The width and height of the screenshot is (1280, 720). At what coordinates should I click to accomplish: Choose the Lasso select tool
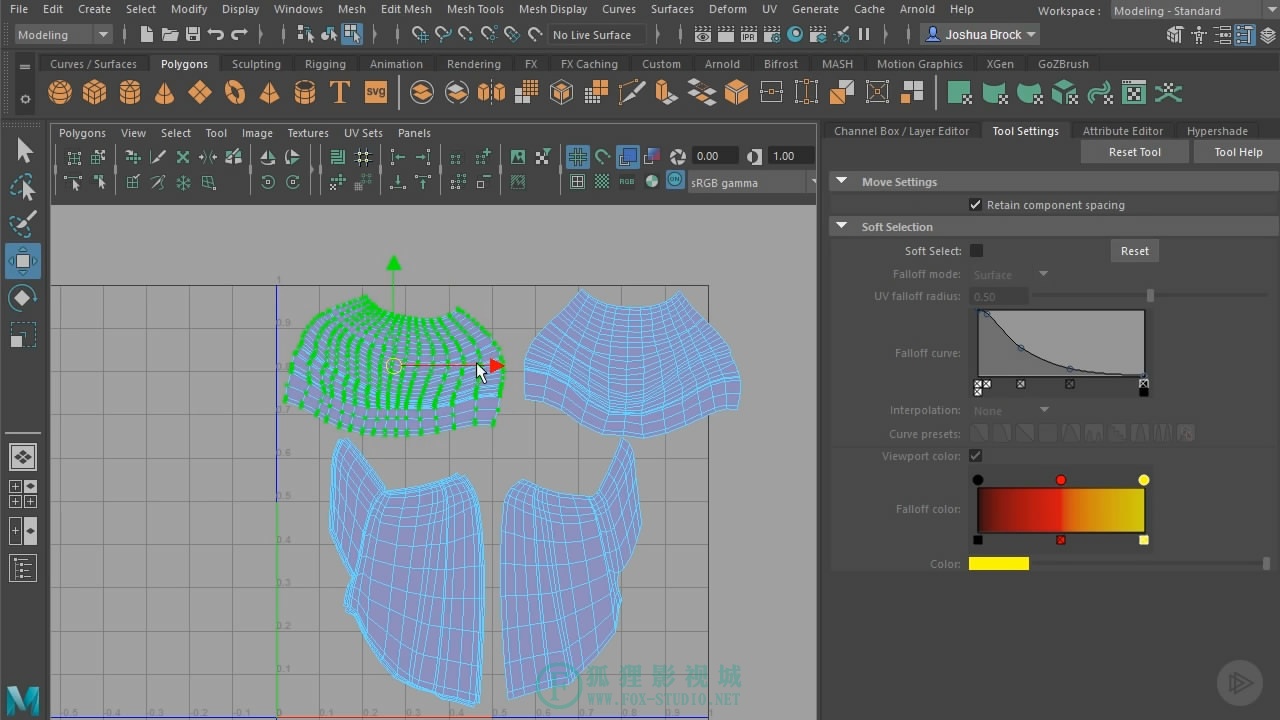click(x=24, y=188)
